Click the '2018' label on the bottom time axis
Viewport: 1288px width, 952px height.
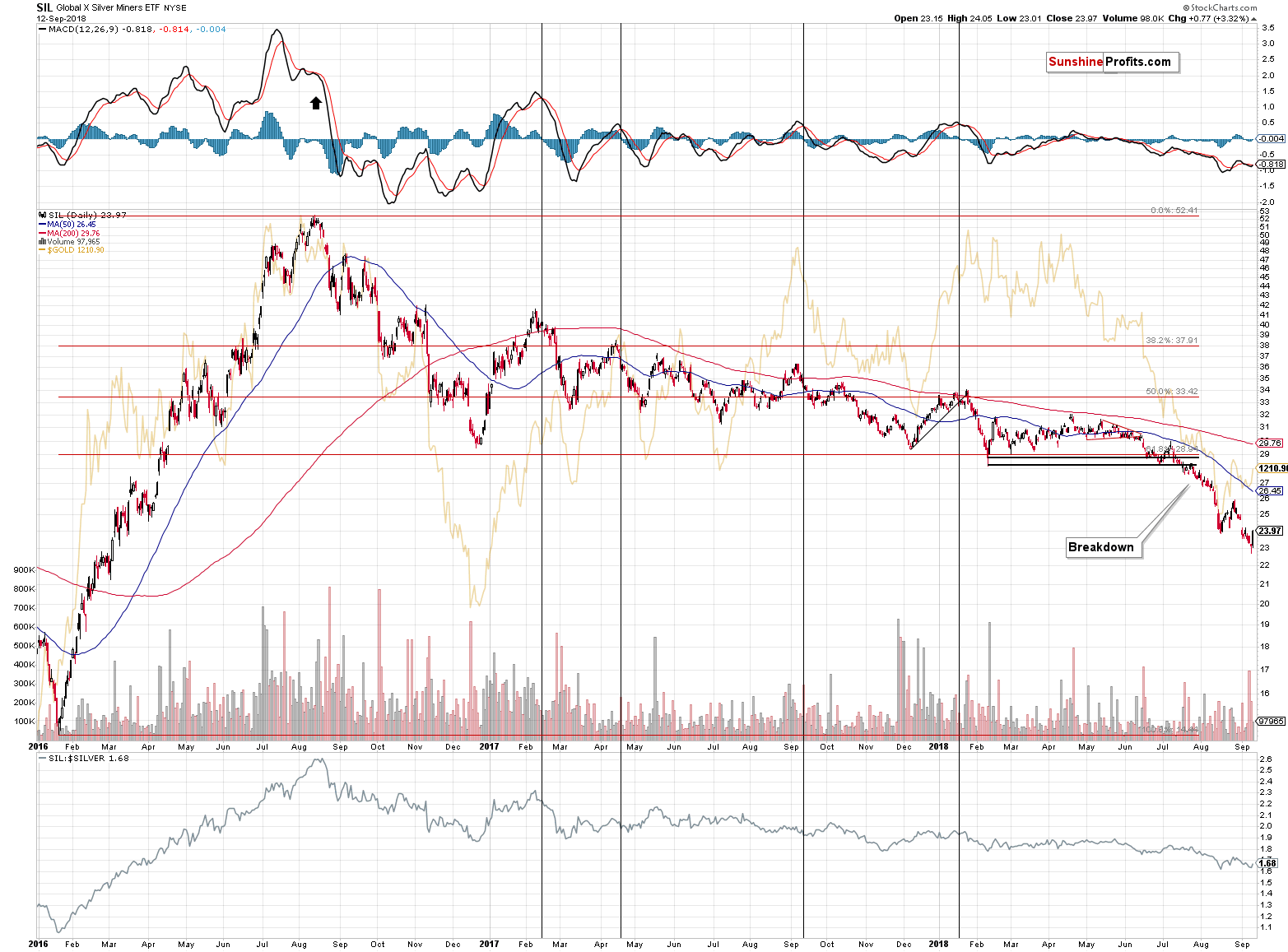(x=938, y=944)
